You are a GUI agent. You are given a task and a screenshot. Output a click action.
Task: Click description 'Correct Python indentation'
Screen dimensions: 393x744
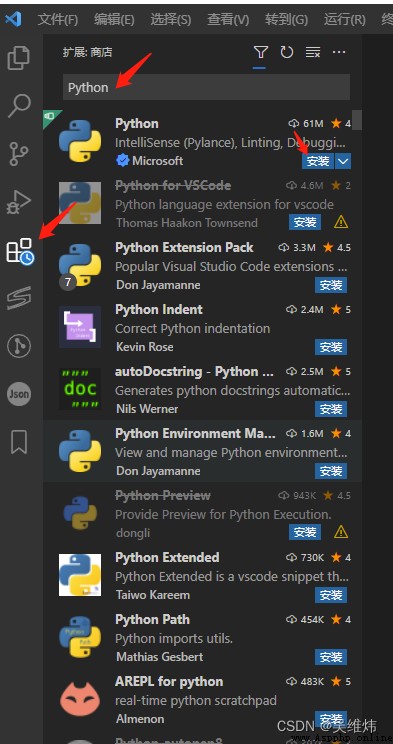pos(193,328)
